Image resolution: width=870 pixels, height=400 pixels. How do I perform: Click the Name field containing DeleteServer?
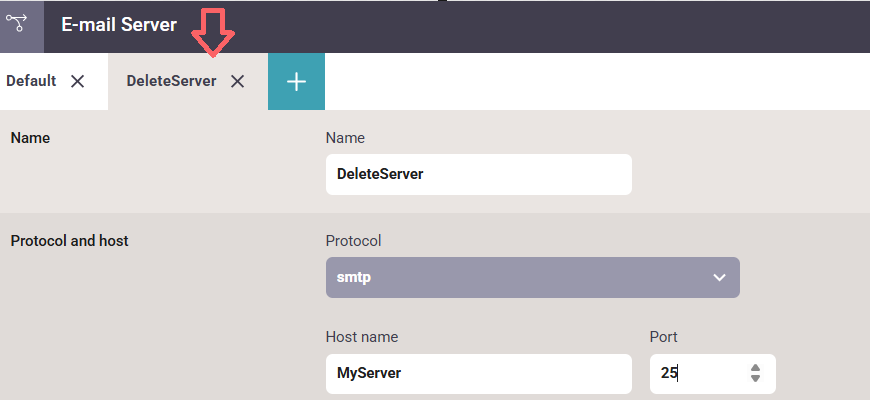point(478,174)
